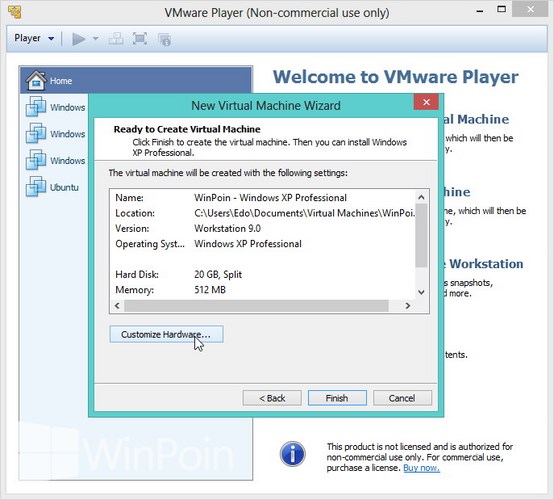Select the Ubuntu virtual machine icon
Image resolution: width=554 pixels, height=500 pixels.
(x=36, y=186)
